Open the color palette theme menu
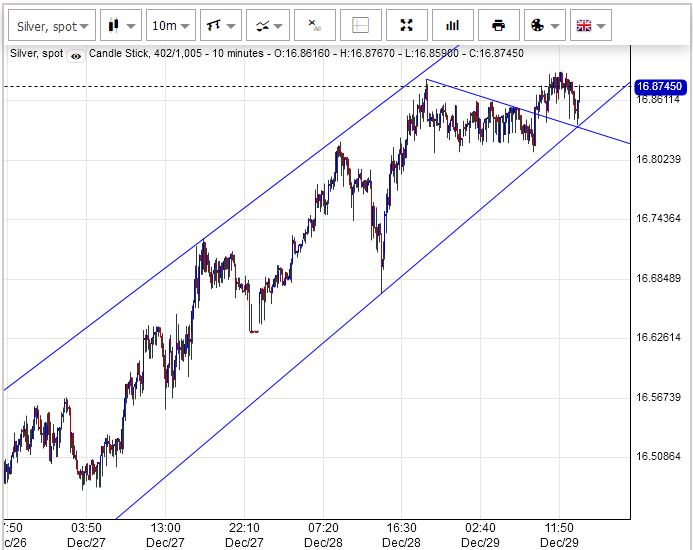 (543, 25)
